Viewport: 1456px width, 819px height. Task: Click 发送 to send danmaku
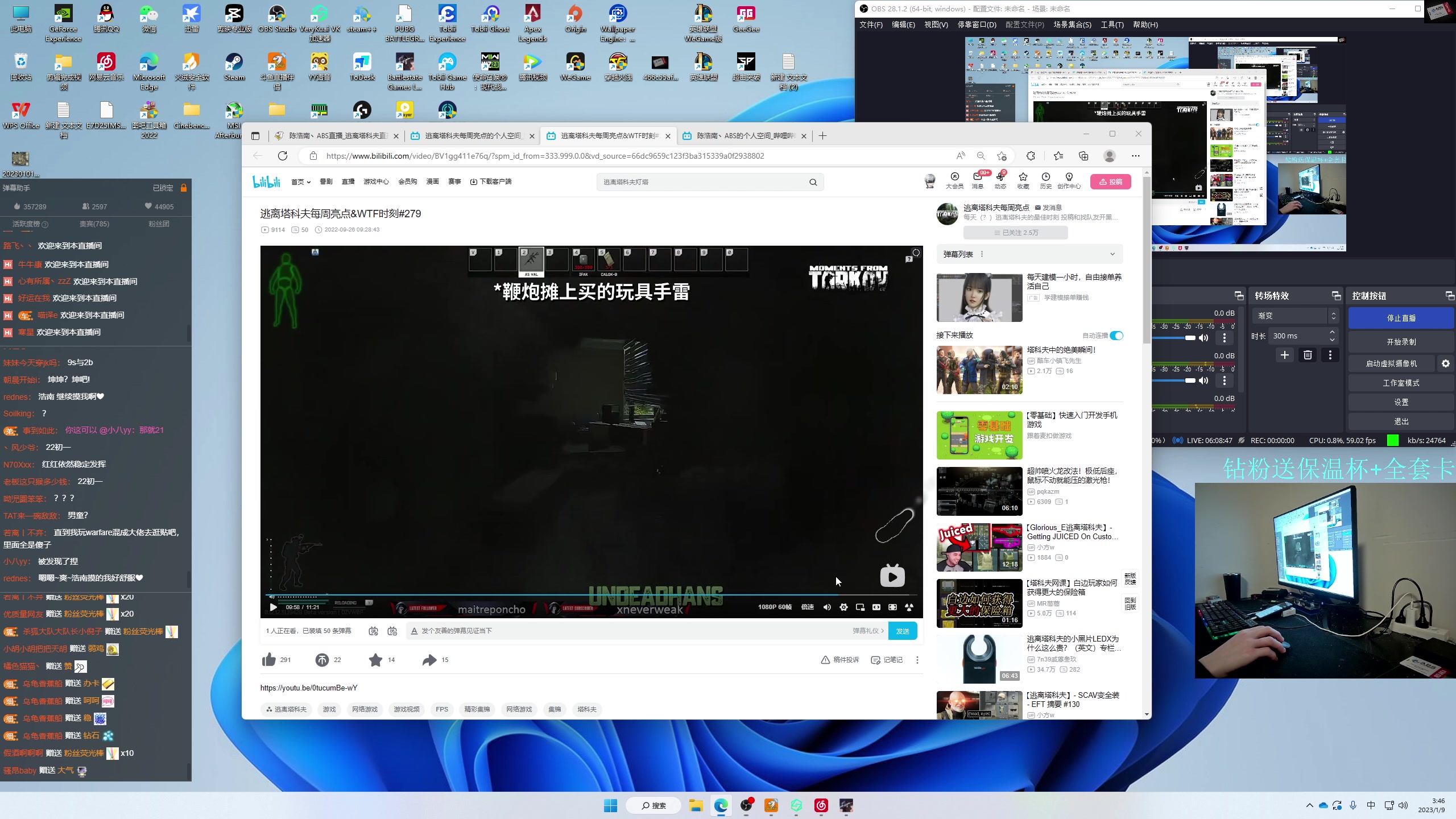click(x=903, y=631)
